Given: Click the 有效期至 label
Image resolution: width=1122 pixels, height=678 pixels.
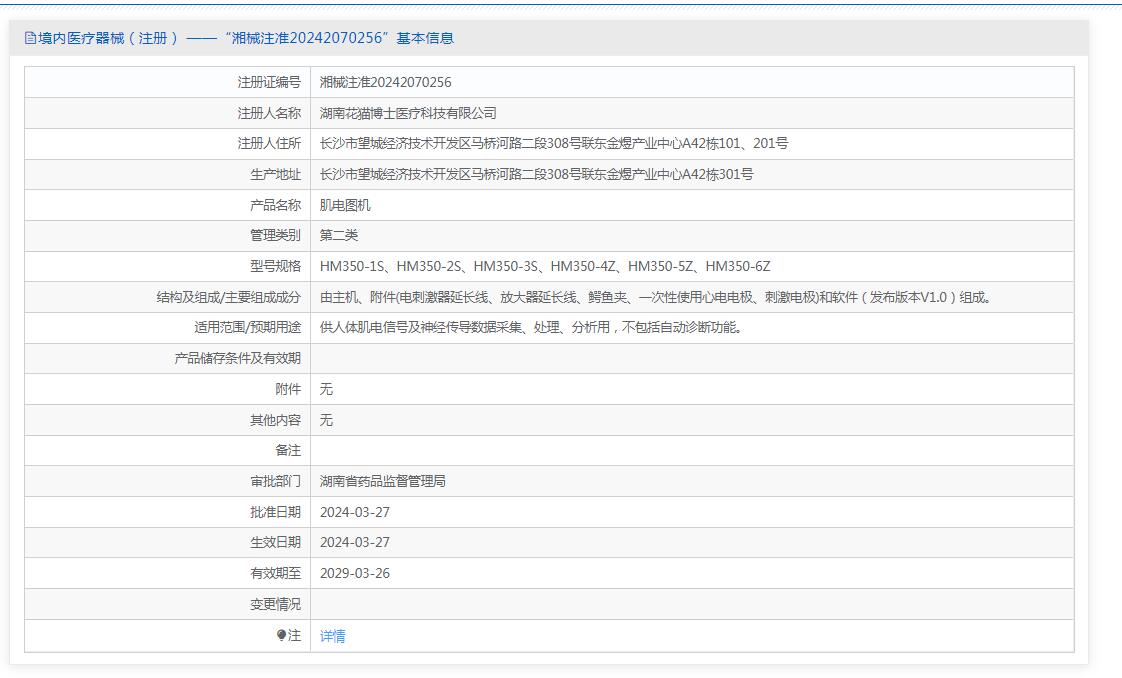Looking at the screenshot, I should pos(275,573).
